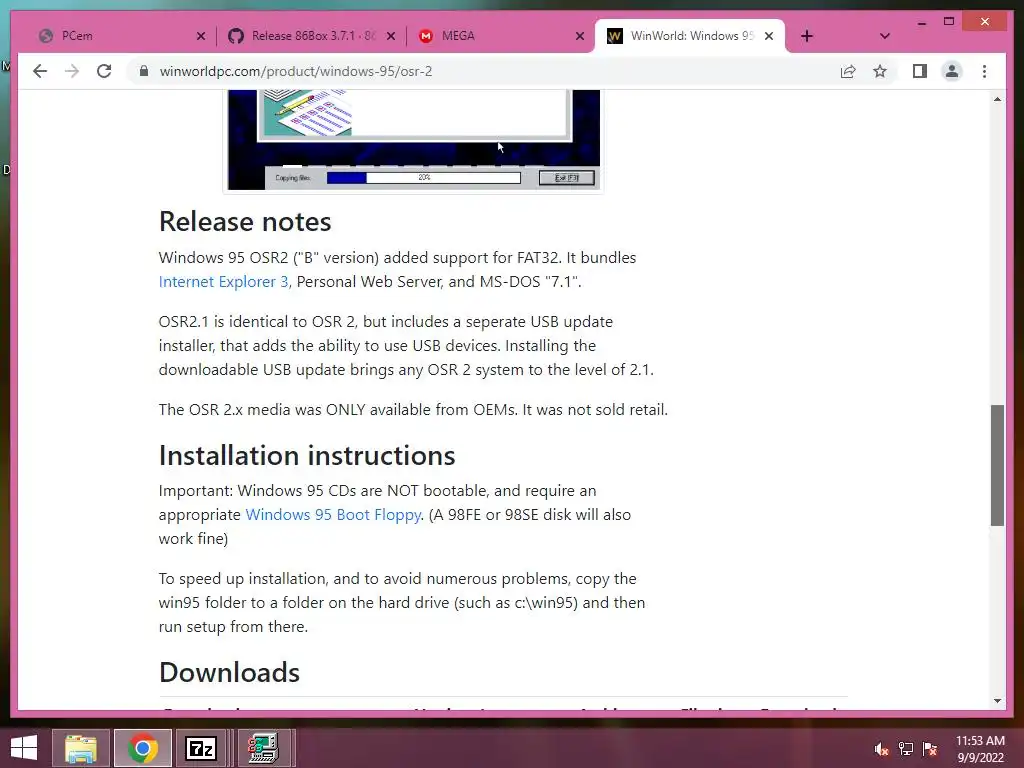Image resolution: width=1024 pixels, height=768 pixels.
Task: Open the Windows Start menu
Action: click(24, 748)
